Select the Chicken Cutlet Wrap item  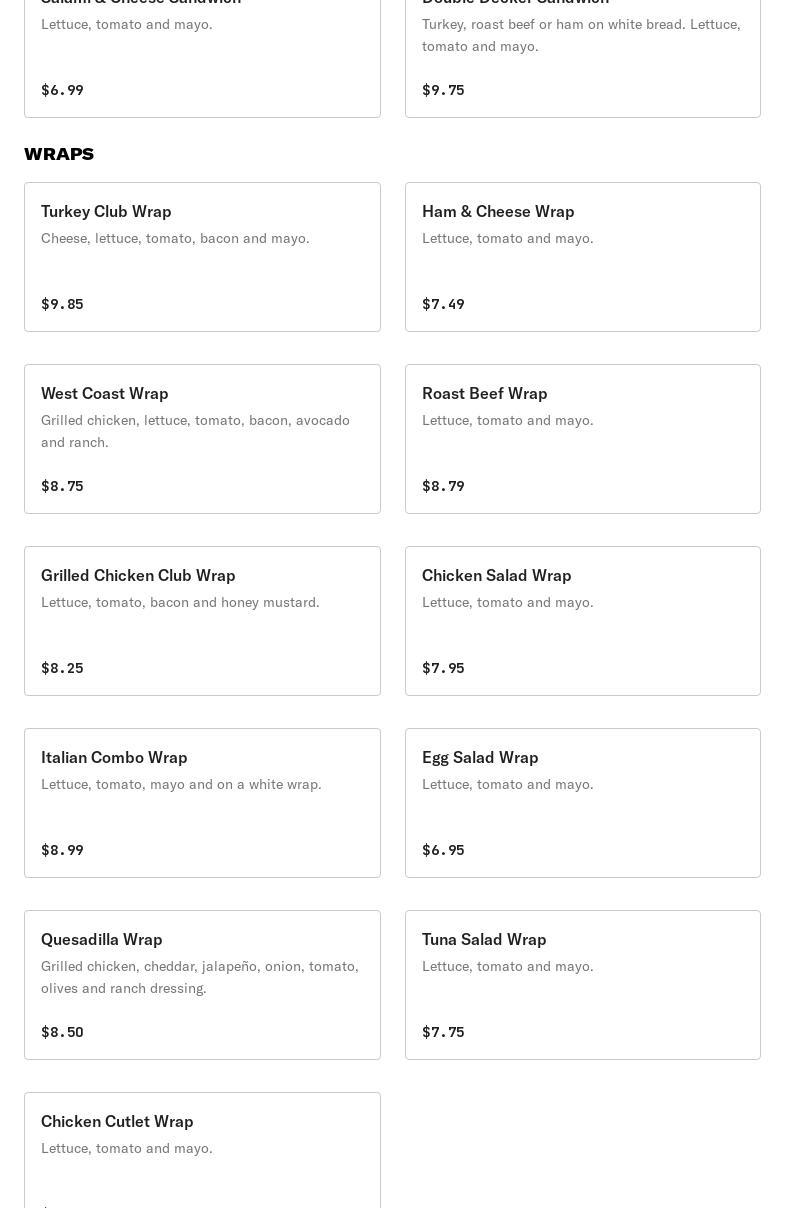pos(202,1150)
